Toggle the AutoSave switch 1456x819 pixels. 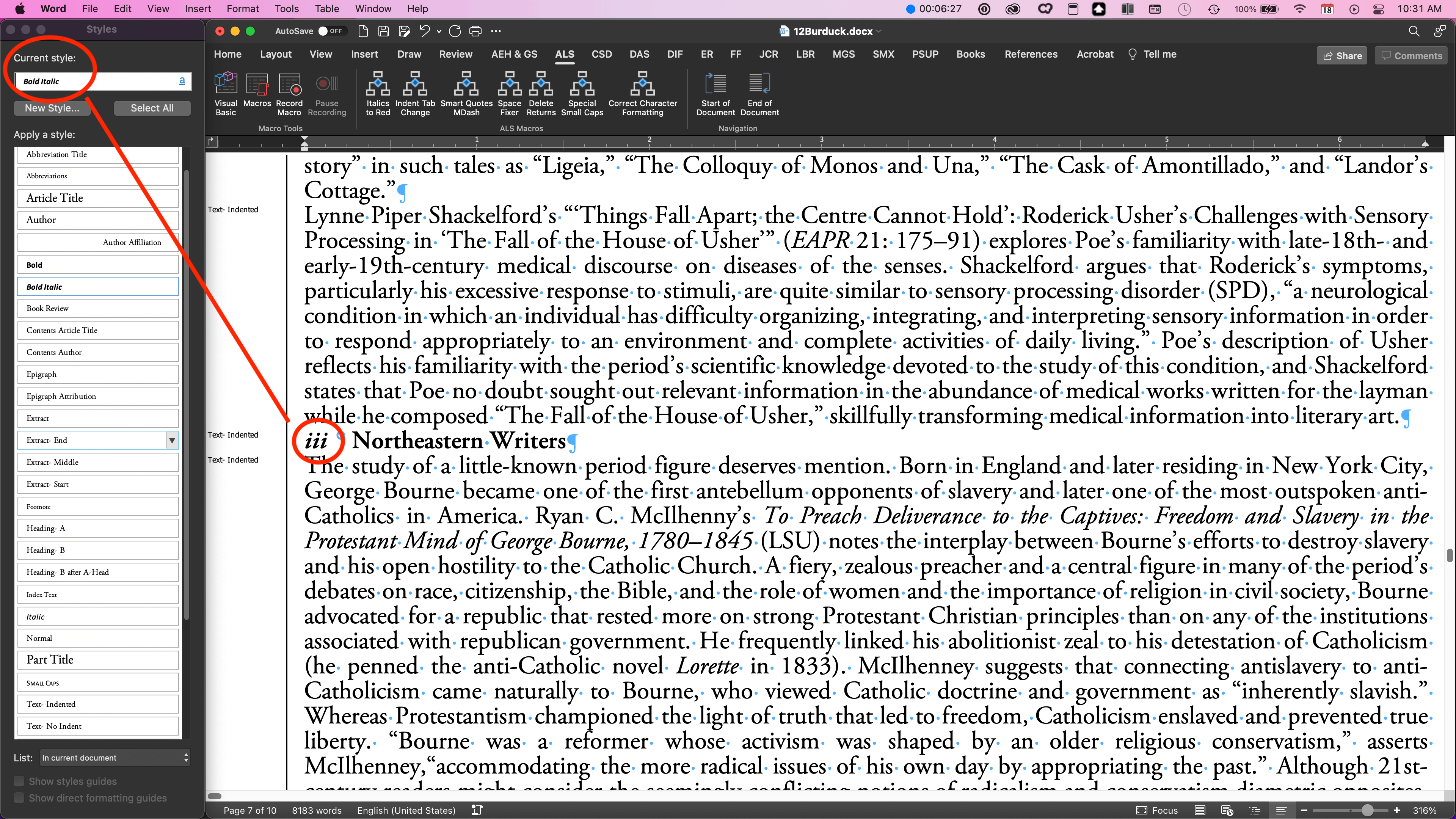tap(330, 31)
